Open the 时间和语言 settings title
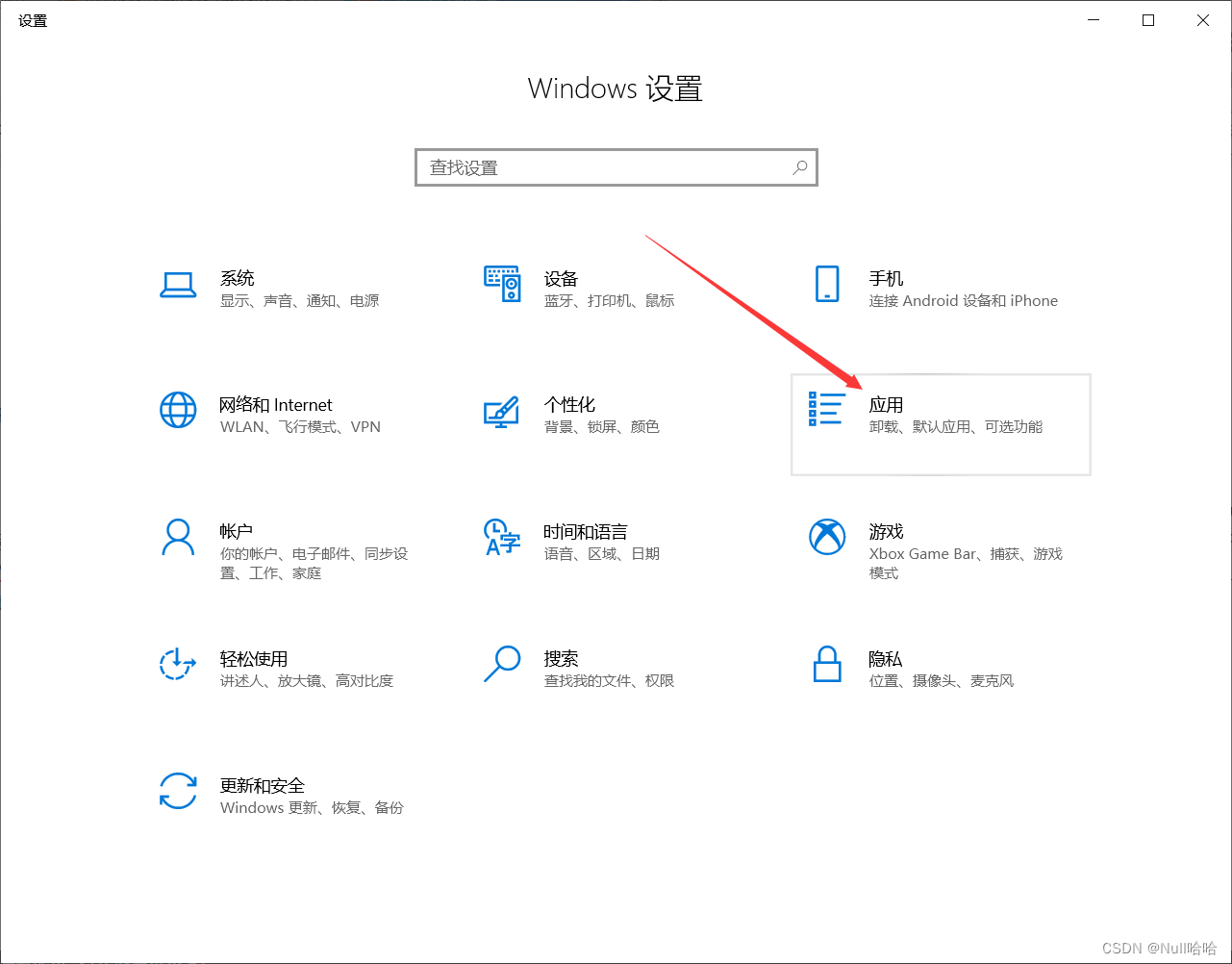Screen dimensions: 1232x964 click(586, 531)
